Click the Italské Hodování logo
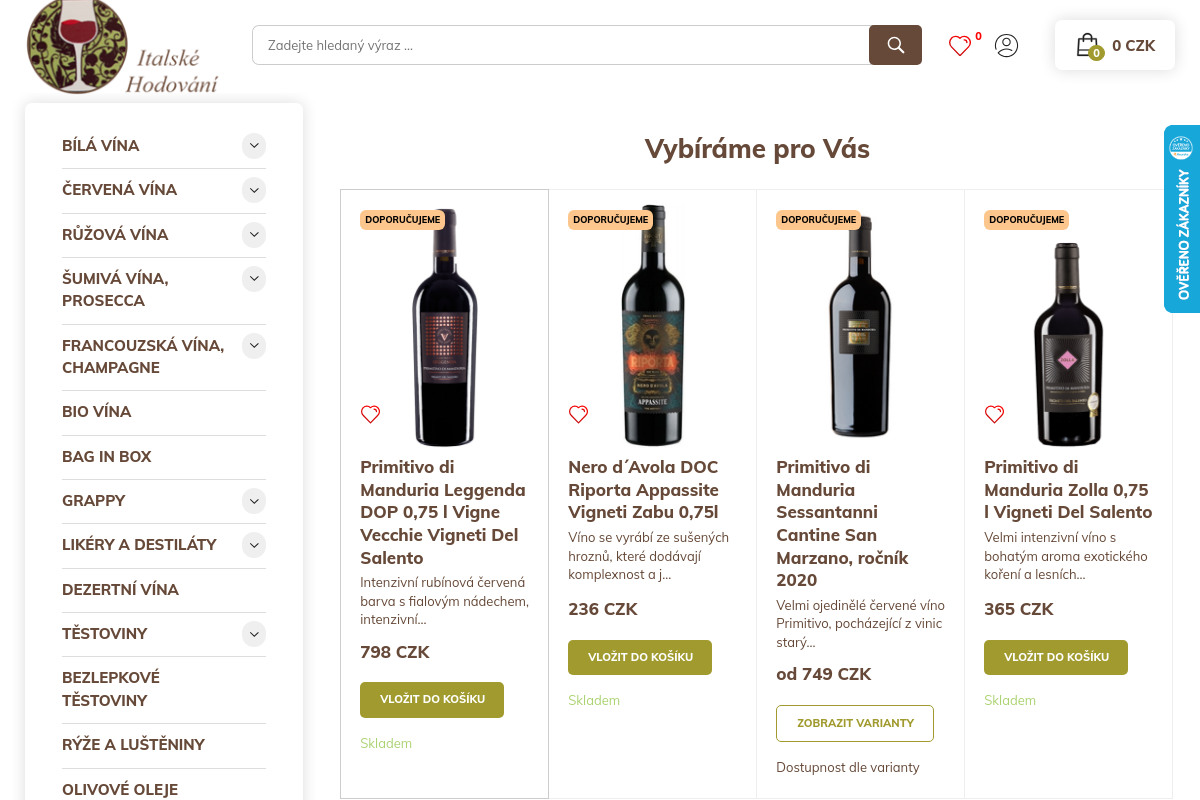 coord(122,48)
